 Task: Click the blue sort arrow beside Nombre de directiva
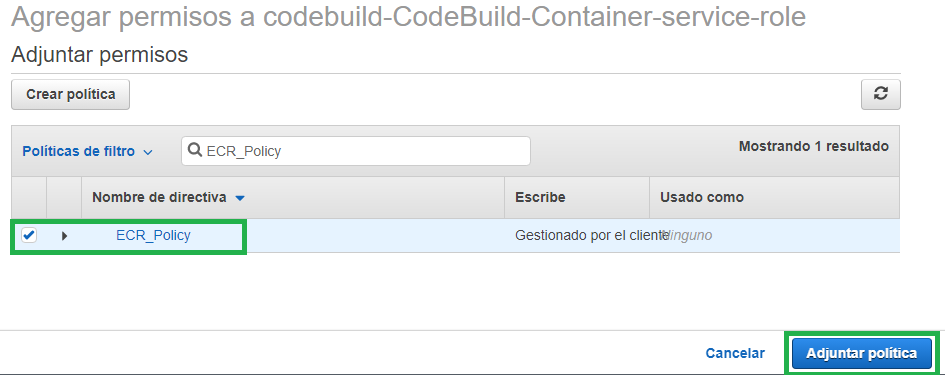pyautogui.click(x=240, y=198)
